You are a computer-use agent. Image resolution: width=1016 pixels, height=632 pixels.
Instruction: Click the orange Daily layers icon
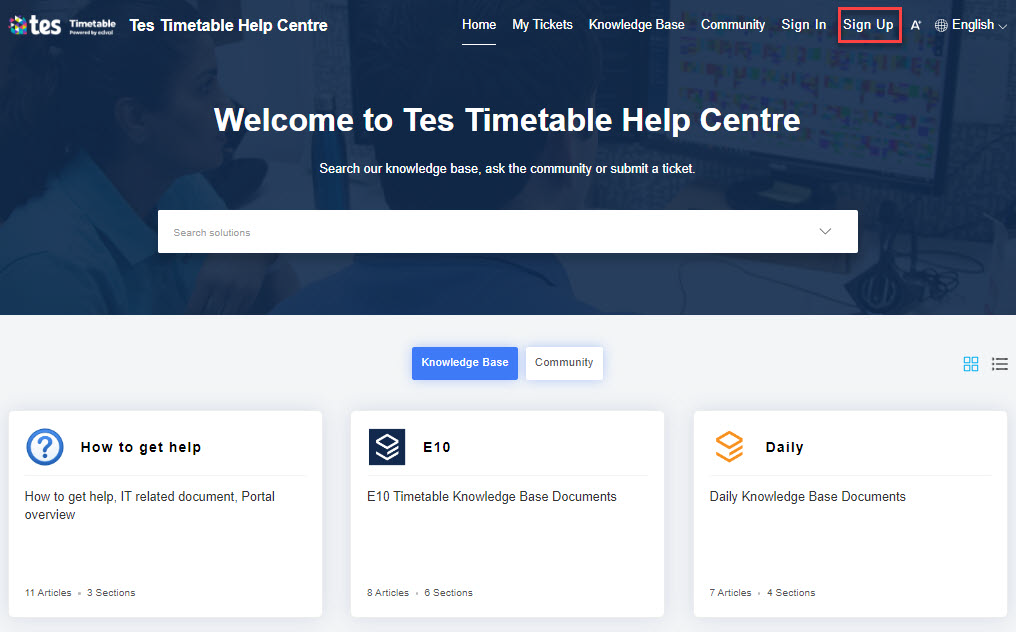click(x=729, y=447)
